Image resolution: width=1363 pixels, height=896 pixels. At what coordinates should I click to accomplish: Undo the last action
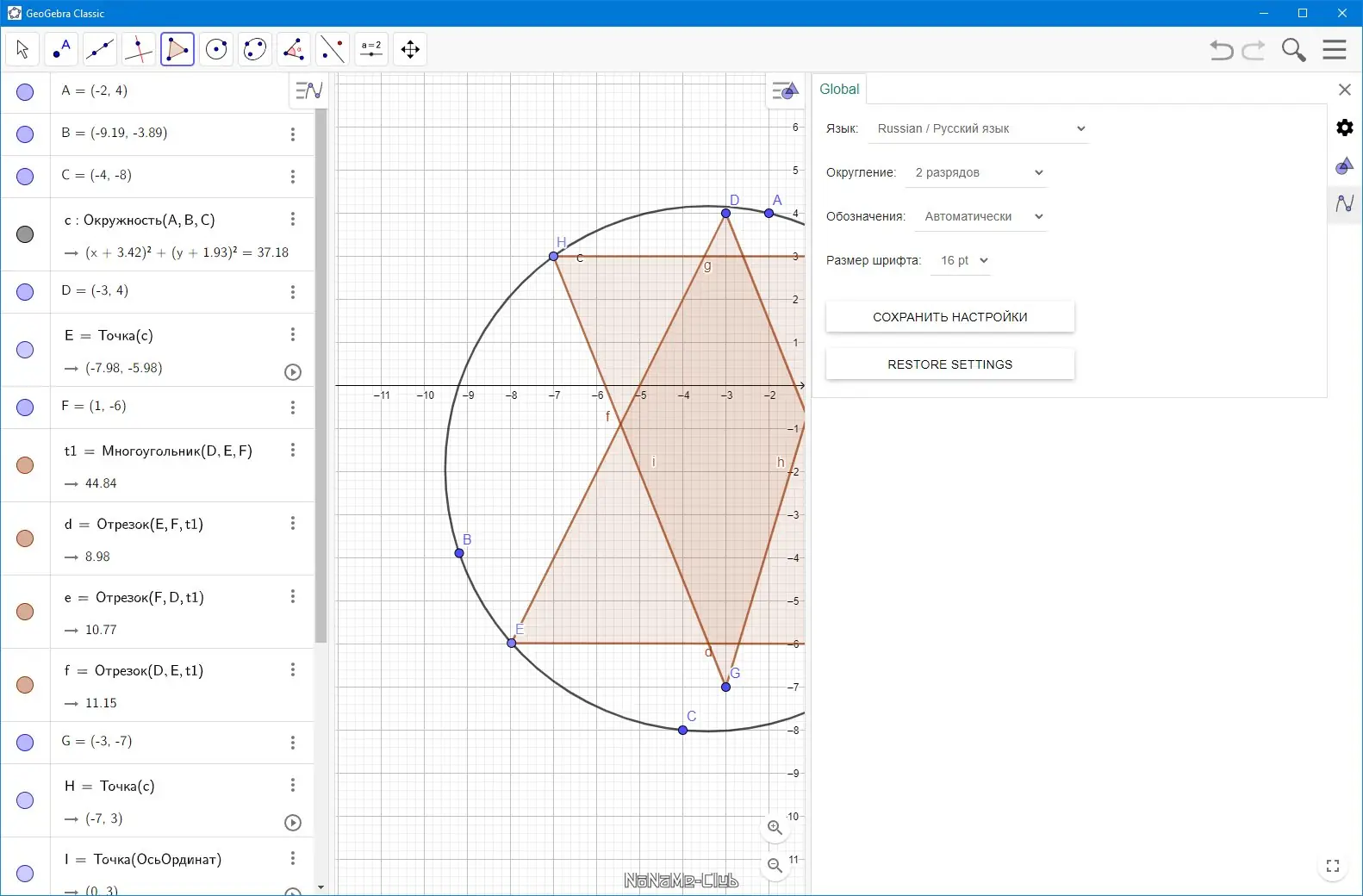[1222, 50]
